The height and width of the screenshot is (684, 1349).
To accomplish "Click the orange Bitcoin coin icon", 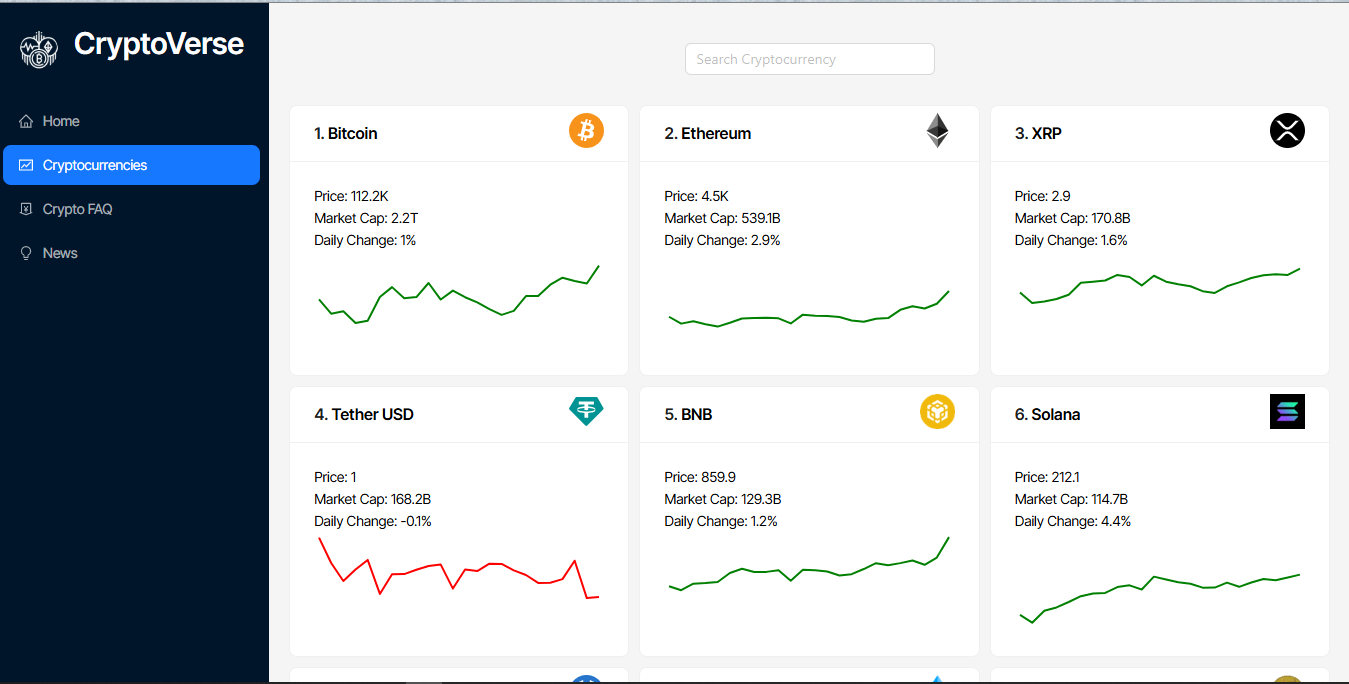I will tap(587, 131).
